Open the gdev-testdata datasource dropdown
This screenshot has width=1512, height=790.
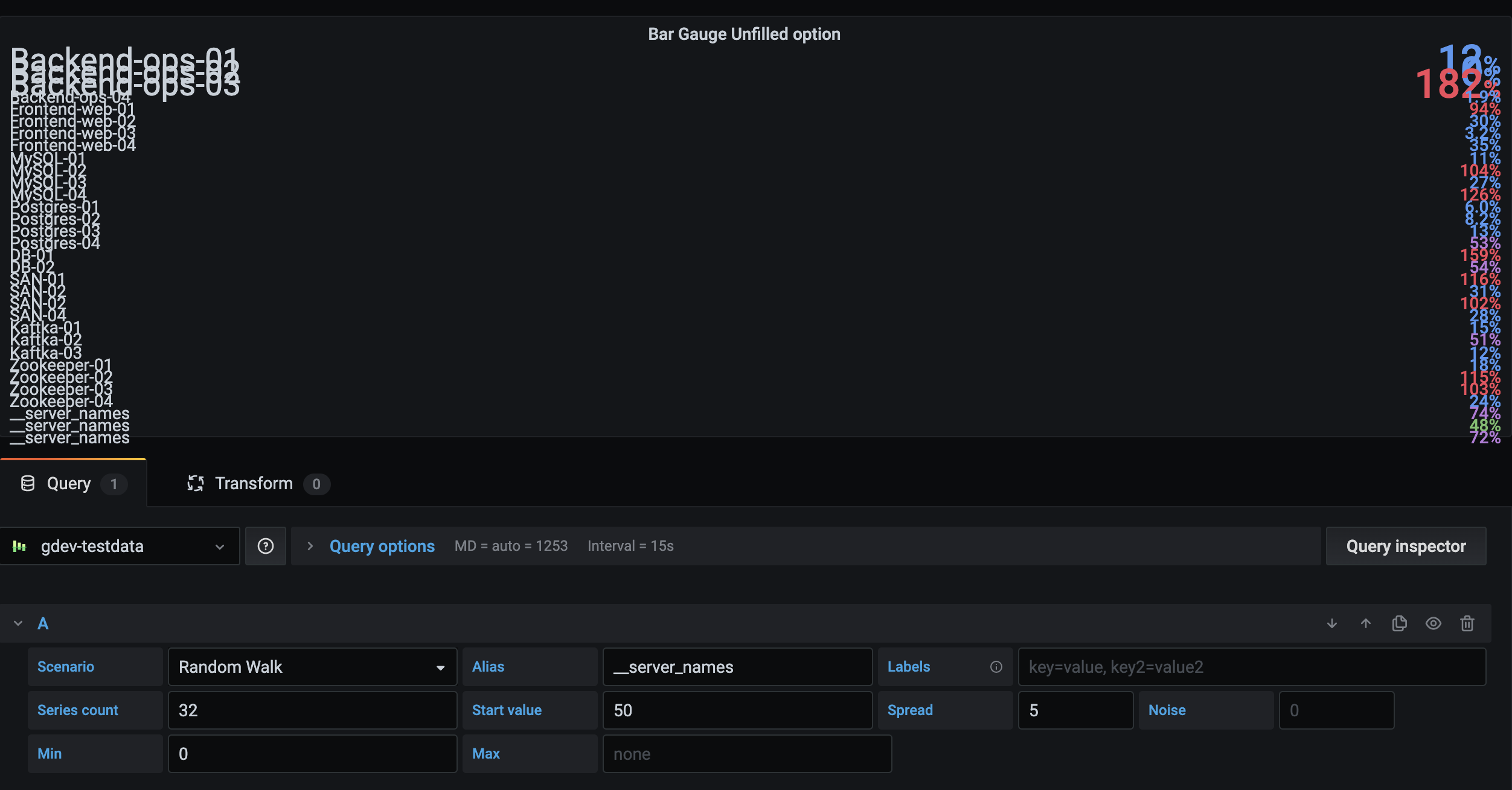point(219,546)
